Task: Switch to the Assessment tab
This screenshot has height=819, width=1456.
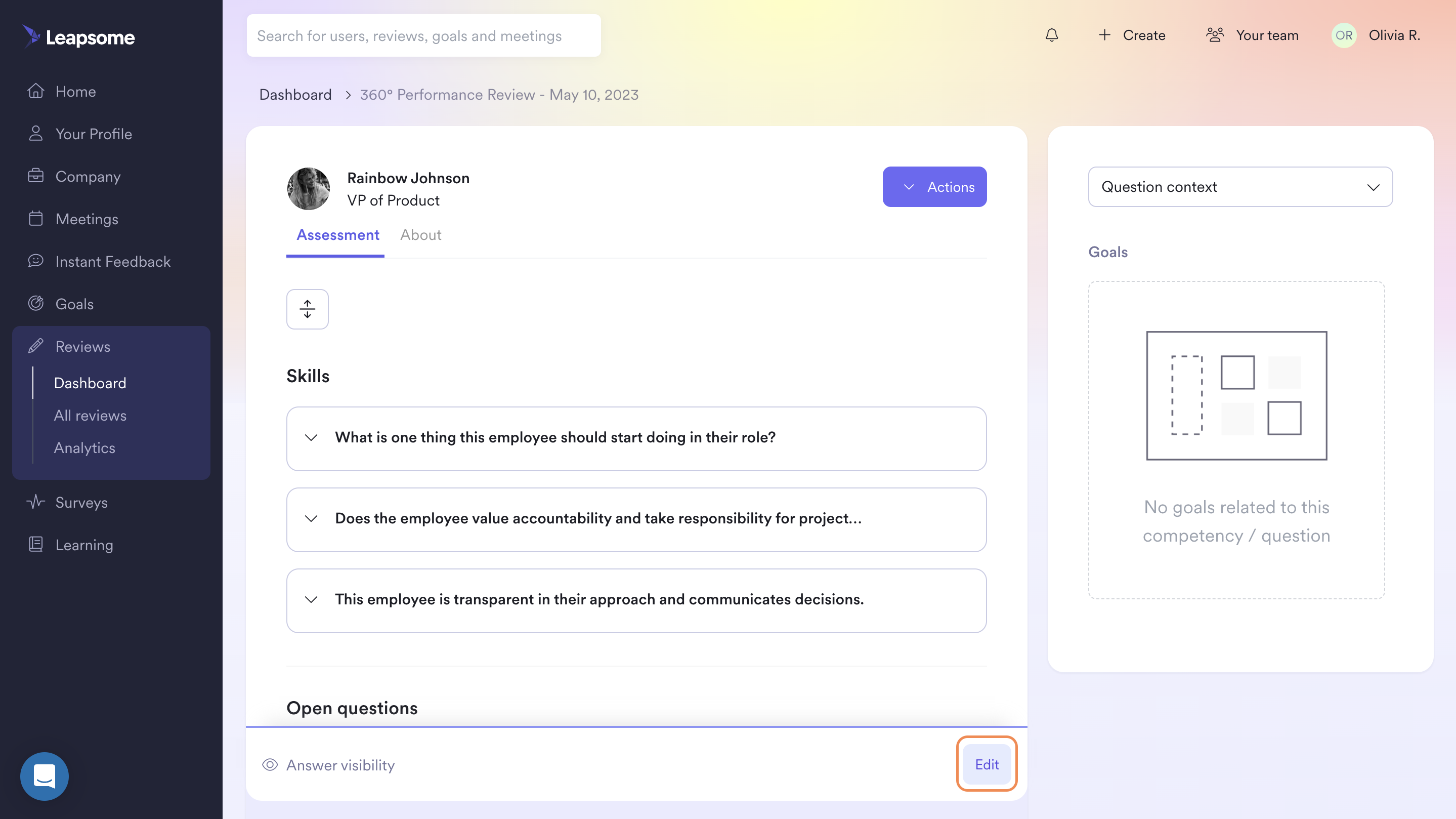Action: click(x=337, y=235)
